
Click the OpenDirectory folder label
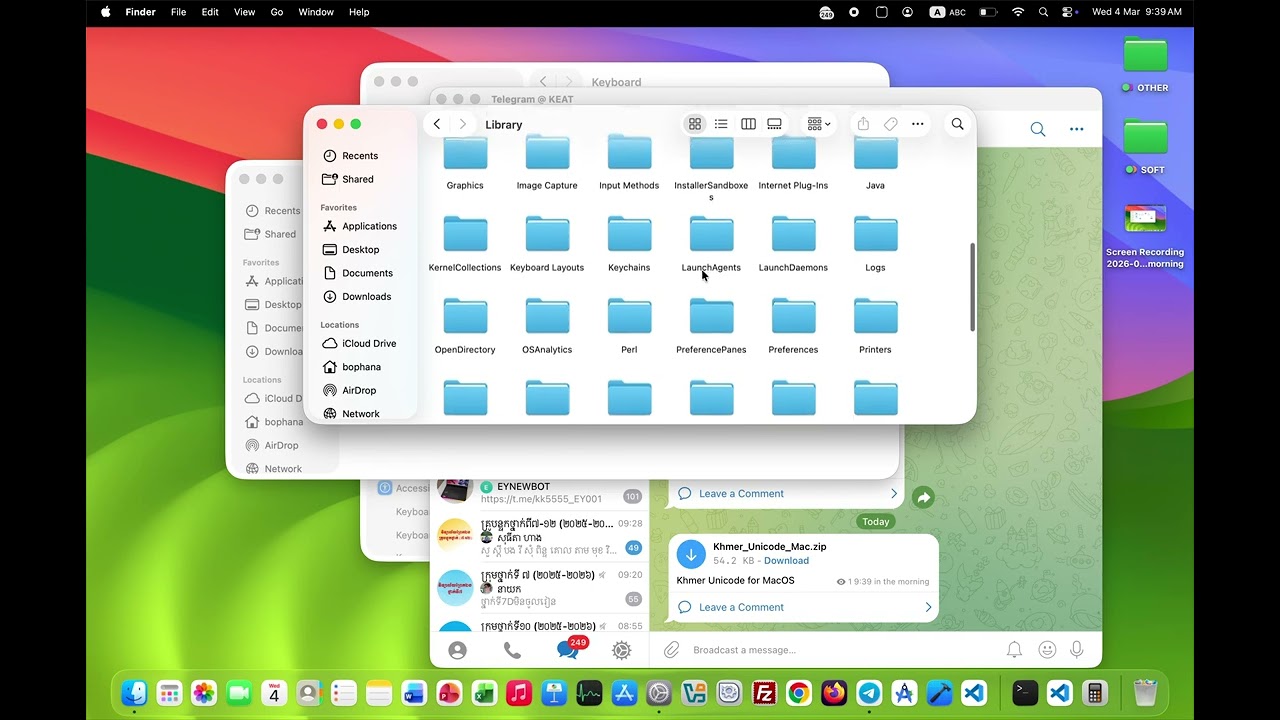tap(465, 350)
